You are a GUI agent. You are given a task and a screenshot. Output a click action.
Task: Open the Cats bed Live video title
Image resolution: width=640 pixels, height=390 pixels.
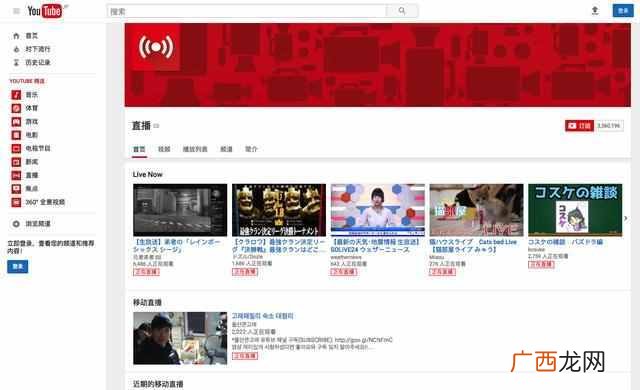pos(473,246)
